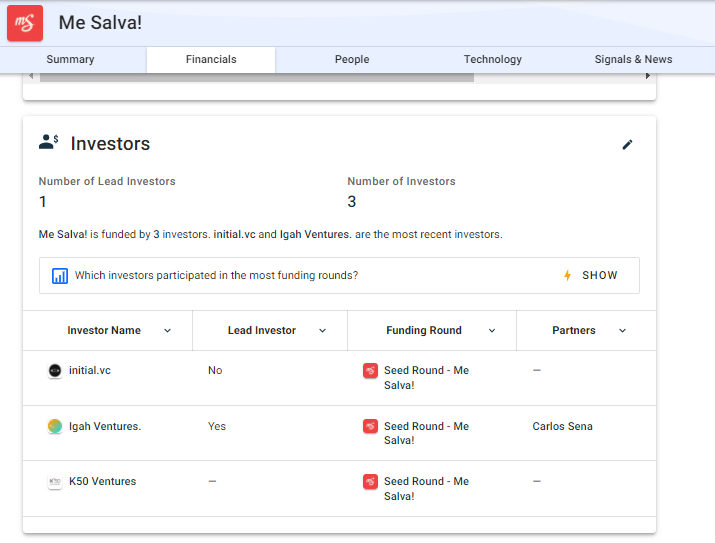Click the Me Salva! page title
The image size is (715, 543).
[x=100, y=23]
